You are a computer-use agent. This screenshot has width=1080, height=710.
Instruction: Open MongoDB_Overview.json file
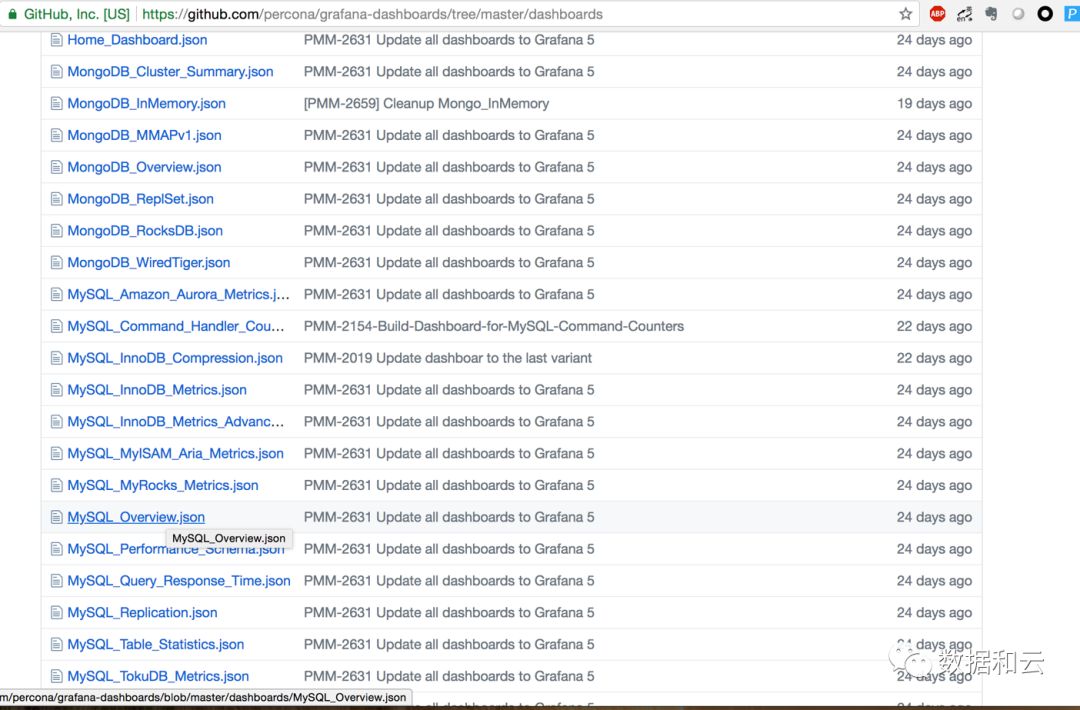[144, 167]
